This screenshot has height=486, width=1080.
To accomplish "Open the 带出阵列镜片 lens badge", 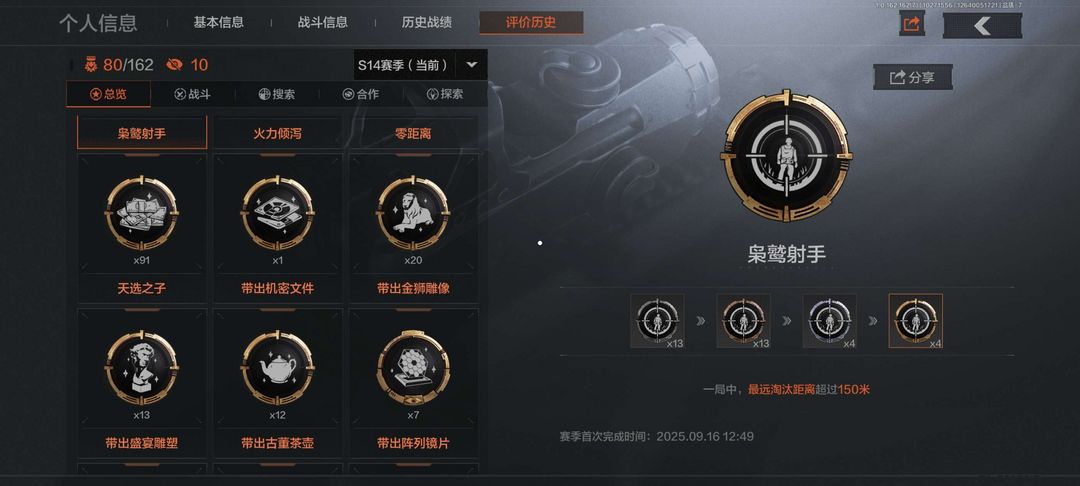I will pyautogui.click(x=413, y=368).
